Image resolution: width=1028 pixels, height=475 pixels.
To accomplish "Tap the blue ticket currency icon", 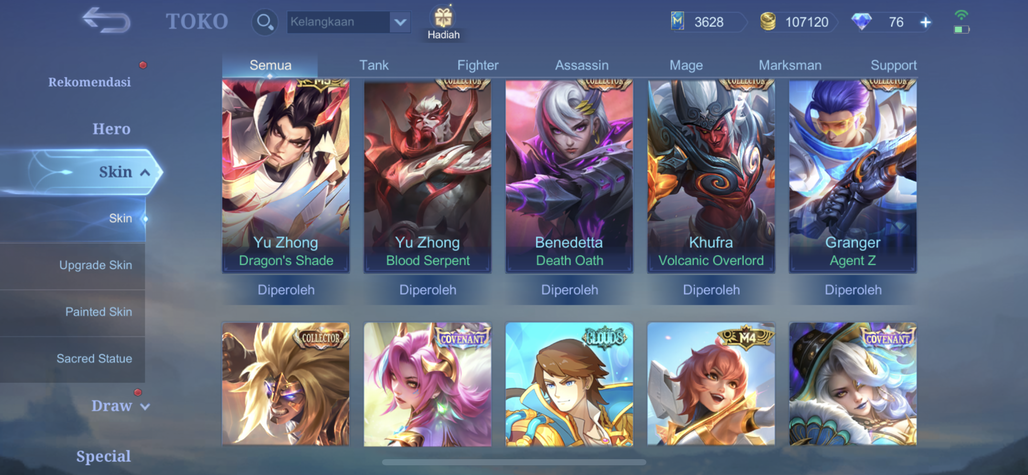I will pyautogui.click(x=677, y=22).
